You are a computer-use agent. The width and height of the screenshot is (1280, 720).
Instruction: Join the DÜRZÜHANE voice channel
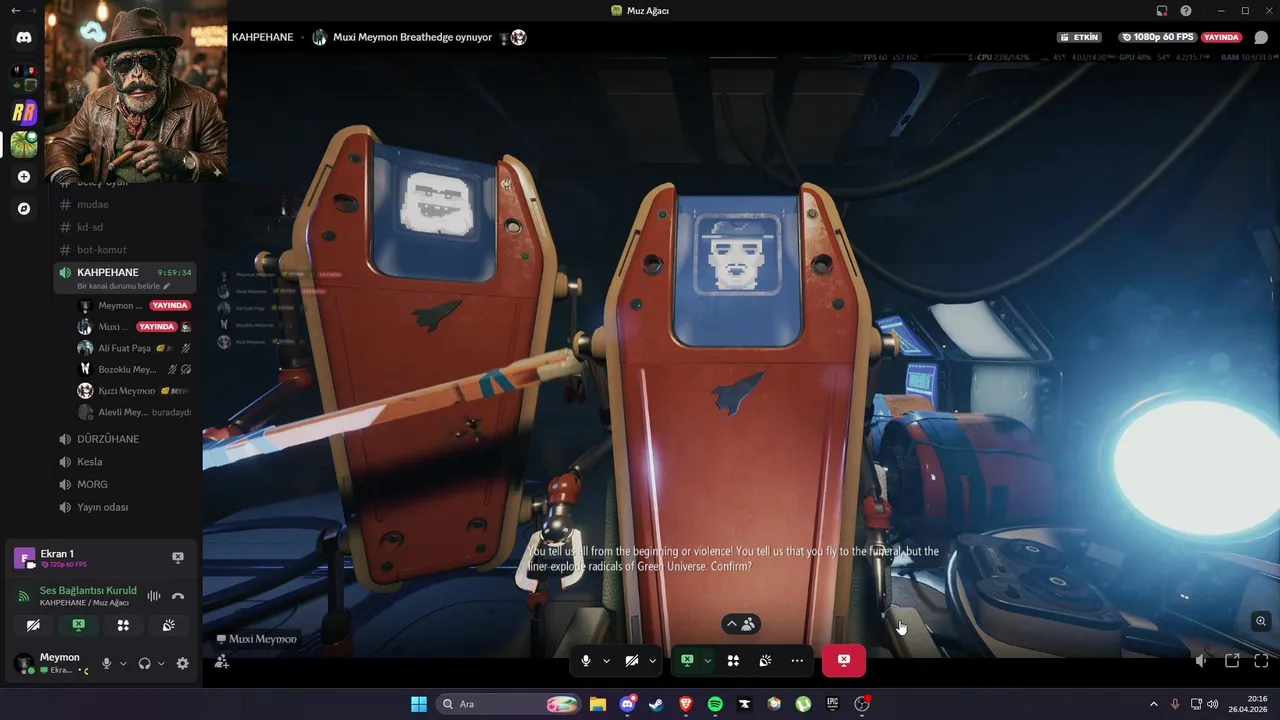tap(108, 439)
